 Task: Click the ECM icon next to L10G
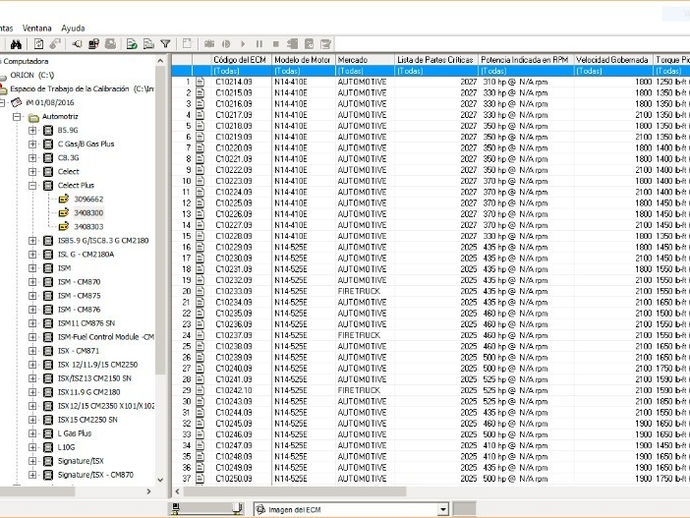[48, 448]
